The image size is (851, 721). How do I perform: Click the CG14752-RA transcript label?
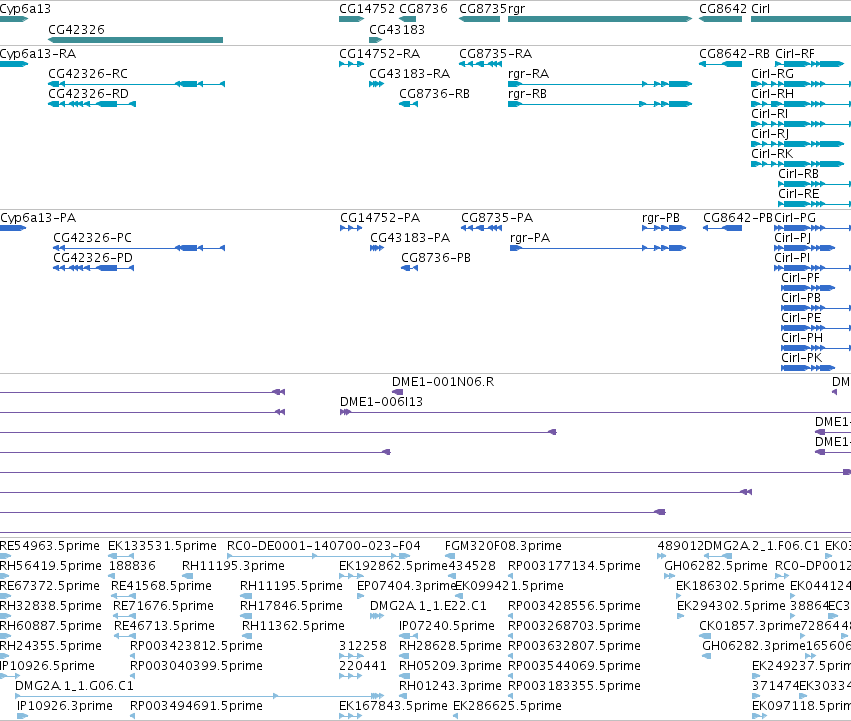point(379,54)
